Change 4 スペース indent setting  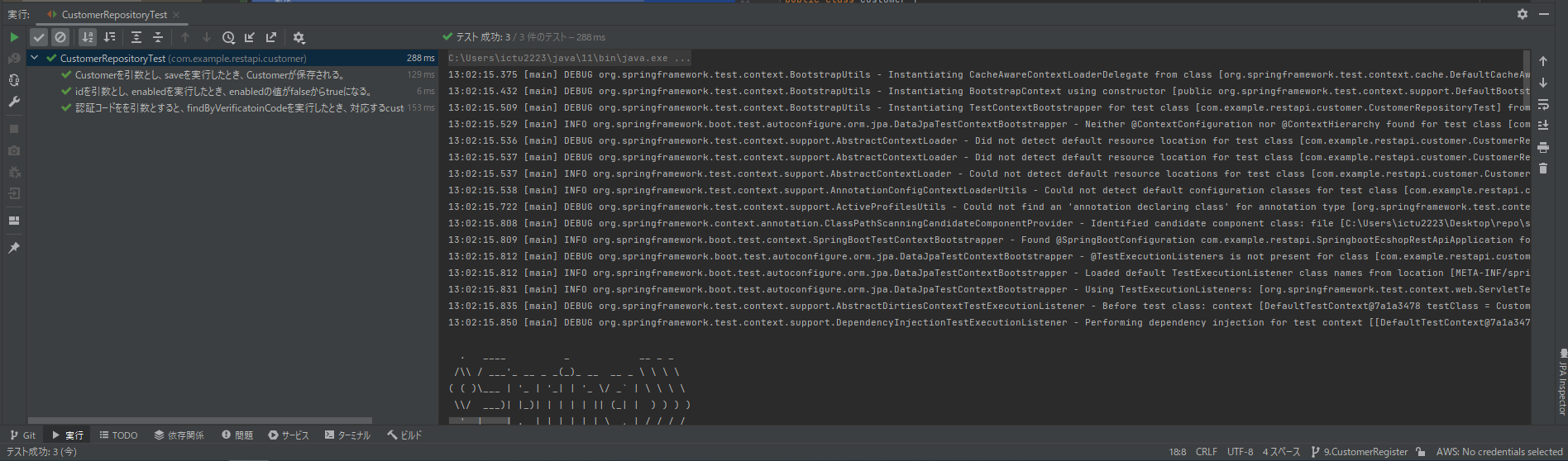click(x=1281, y=452)
